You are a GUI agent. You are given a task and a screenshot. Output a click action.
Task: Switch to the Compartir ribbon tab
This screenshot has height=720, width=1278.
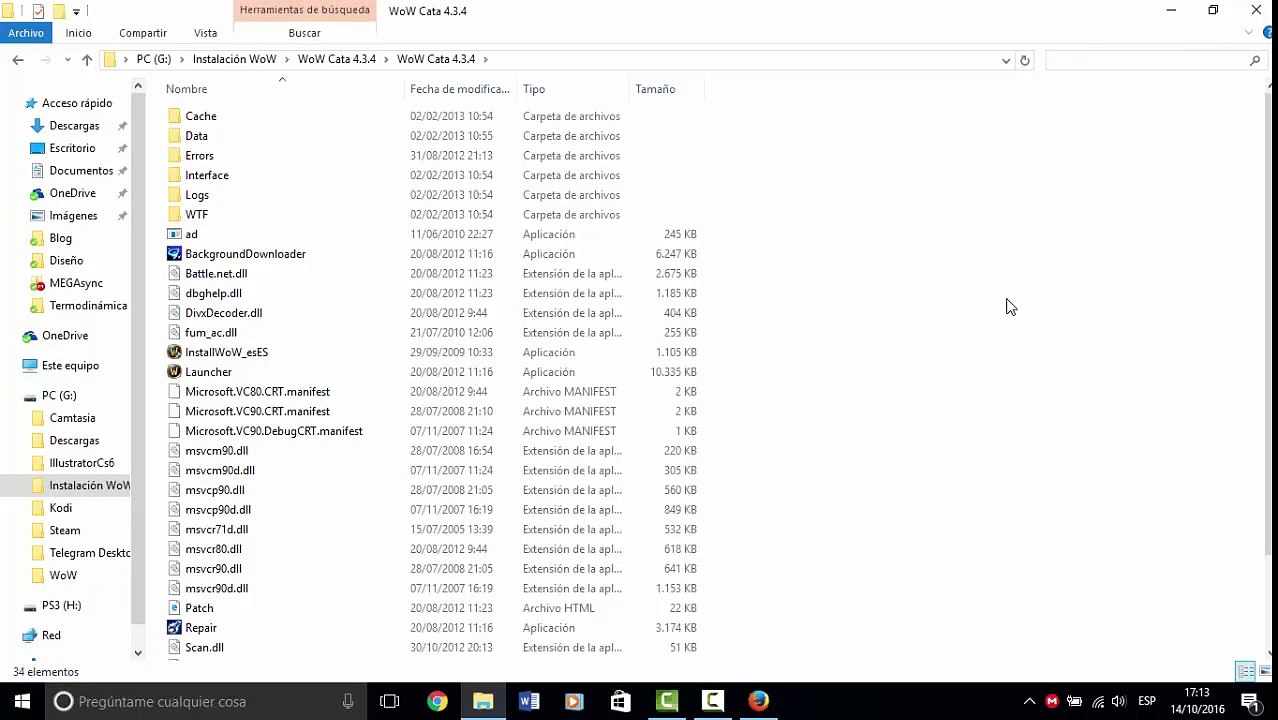[143, 33]
